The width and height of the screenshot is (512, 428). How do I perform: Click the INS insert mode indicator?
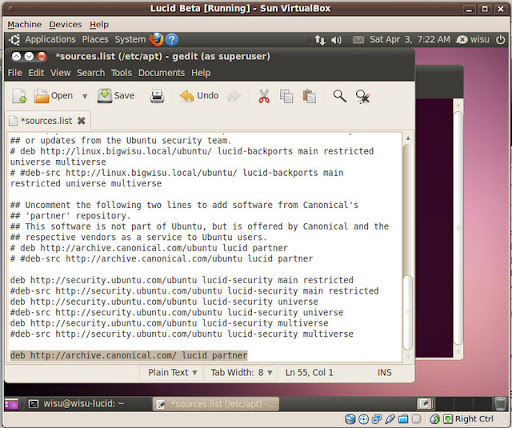click(384, 372)
